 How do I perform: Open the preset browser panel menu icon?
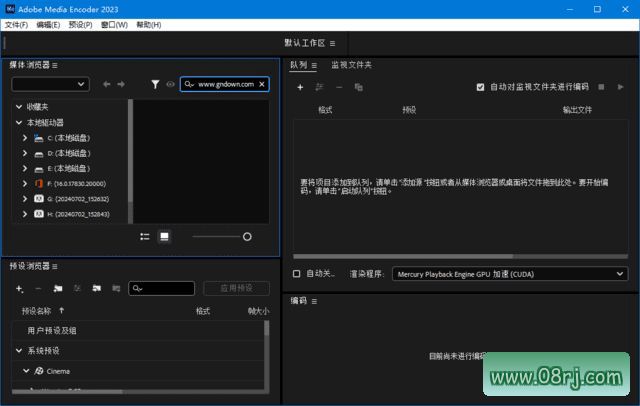[55, 266]
